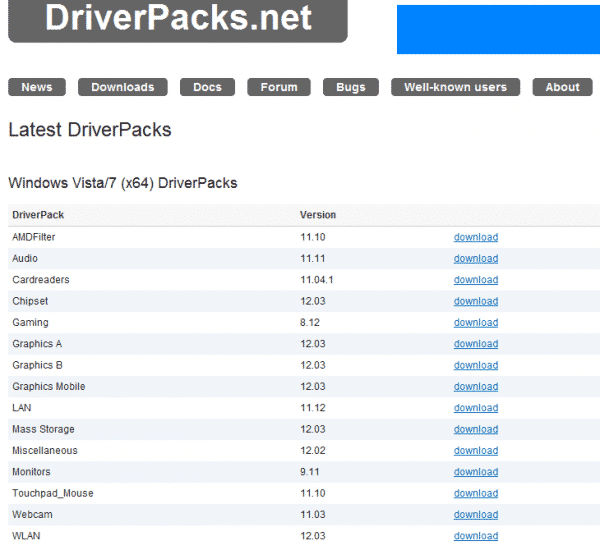The image size is (600, 550).
Task: Download the Graphics A driver pack
Action: (475, 344)
